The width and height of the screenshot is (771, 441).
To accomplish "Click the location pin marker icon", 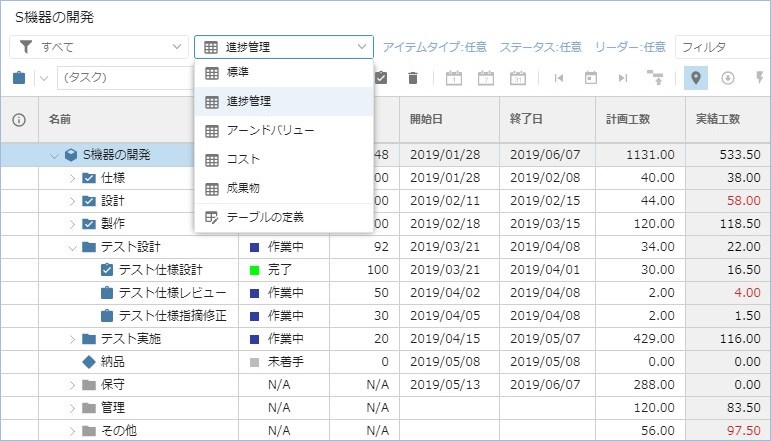I will 697,78.
